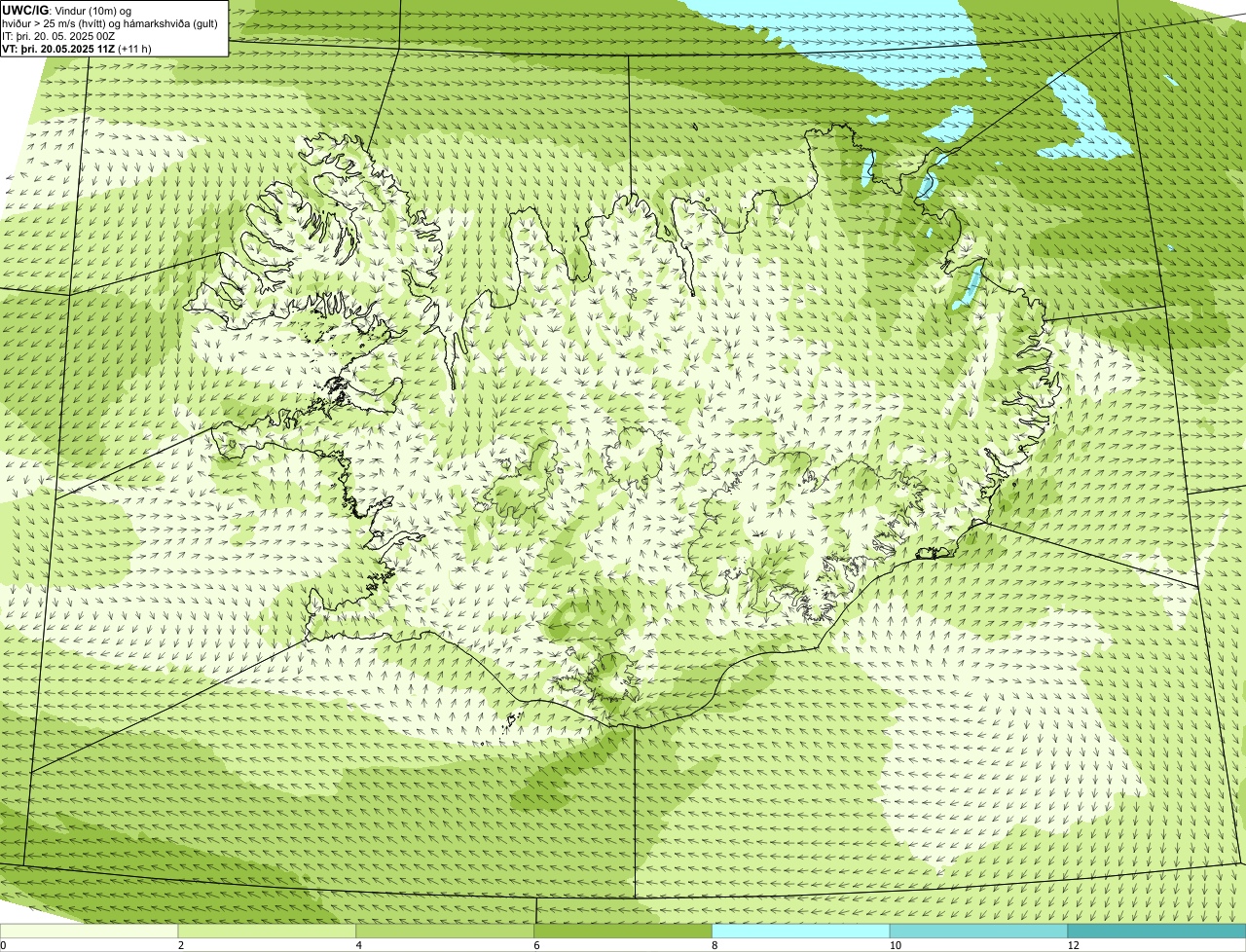
Task: Click the "4" scale label
Action: coord(359,945)
